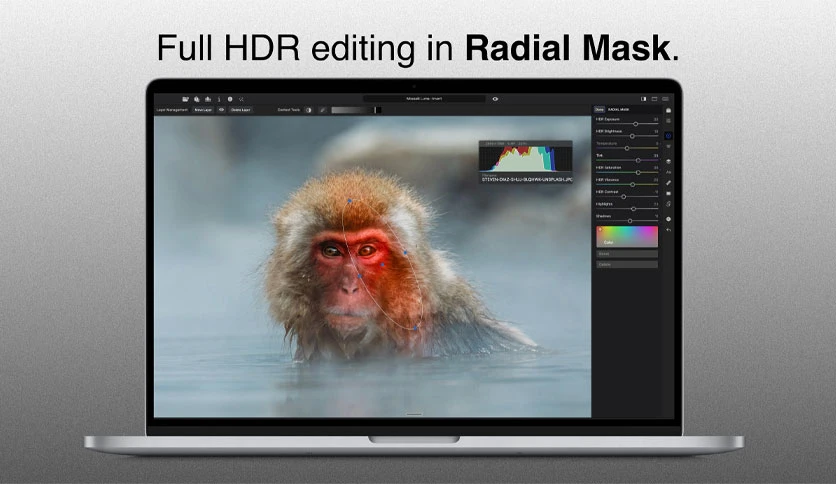Open the rectangle icon in right sidebar
The width and height of the screenshot is (836, 484).
(x=669, y=193)
